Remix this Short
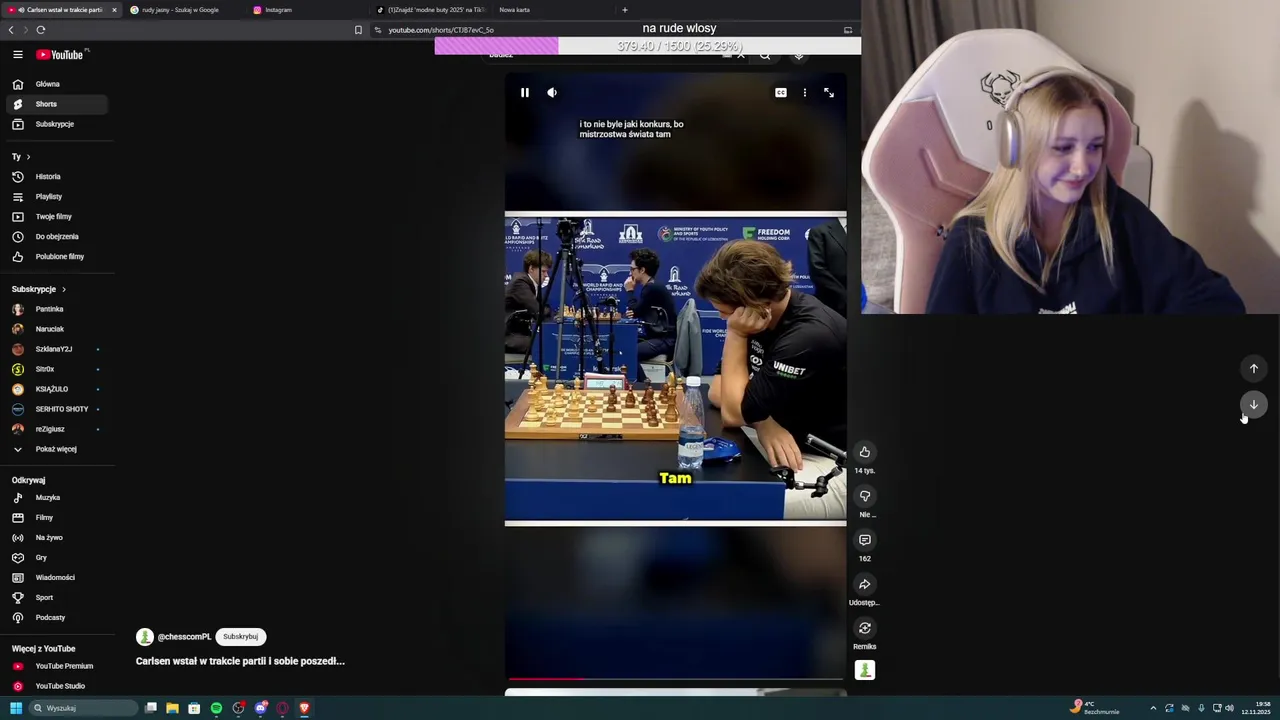Image resolution: width=1280 pixels, height=720 pixels. point(865,628)
